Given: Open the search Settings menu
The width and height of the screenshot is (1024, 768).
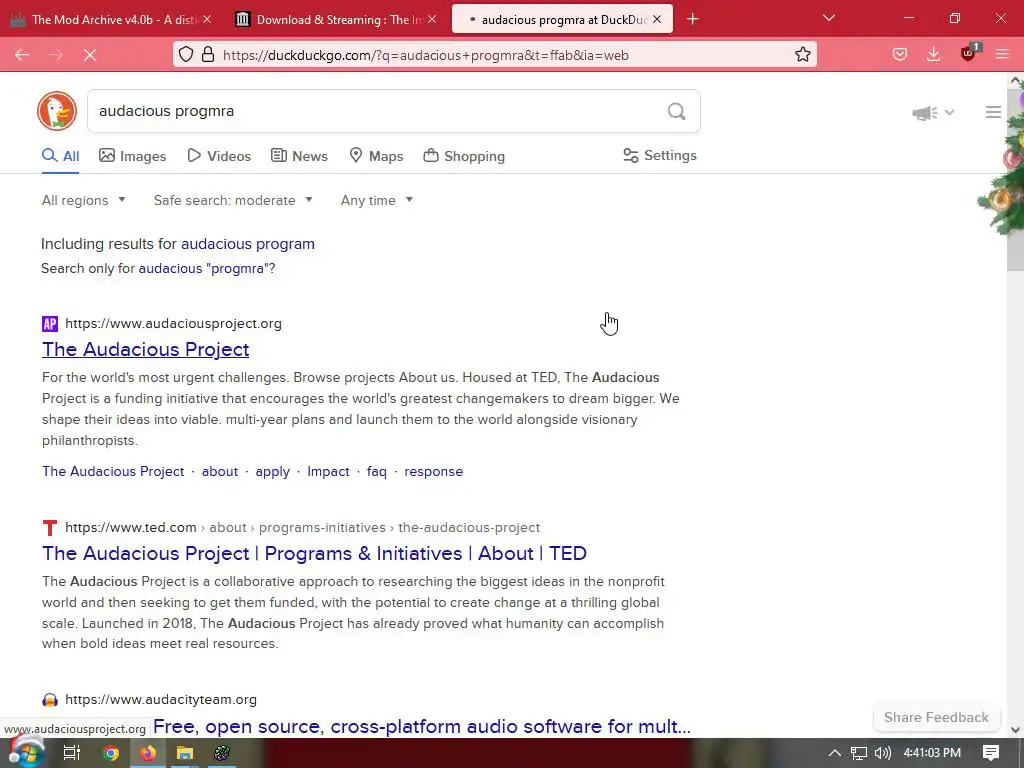Looking at the screenshot, I should (x=660, y=155).
